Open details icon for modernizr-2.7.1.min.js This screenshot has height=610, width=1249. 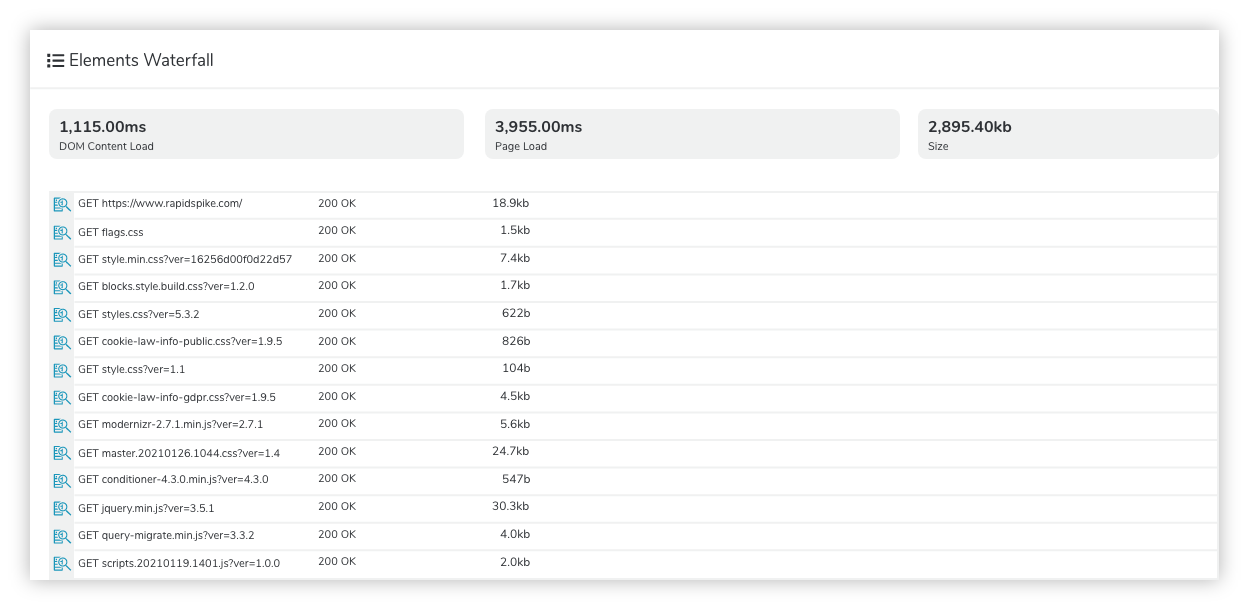pyautogui.click(x=62, y=425)
